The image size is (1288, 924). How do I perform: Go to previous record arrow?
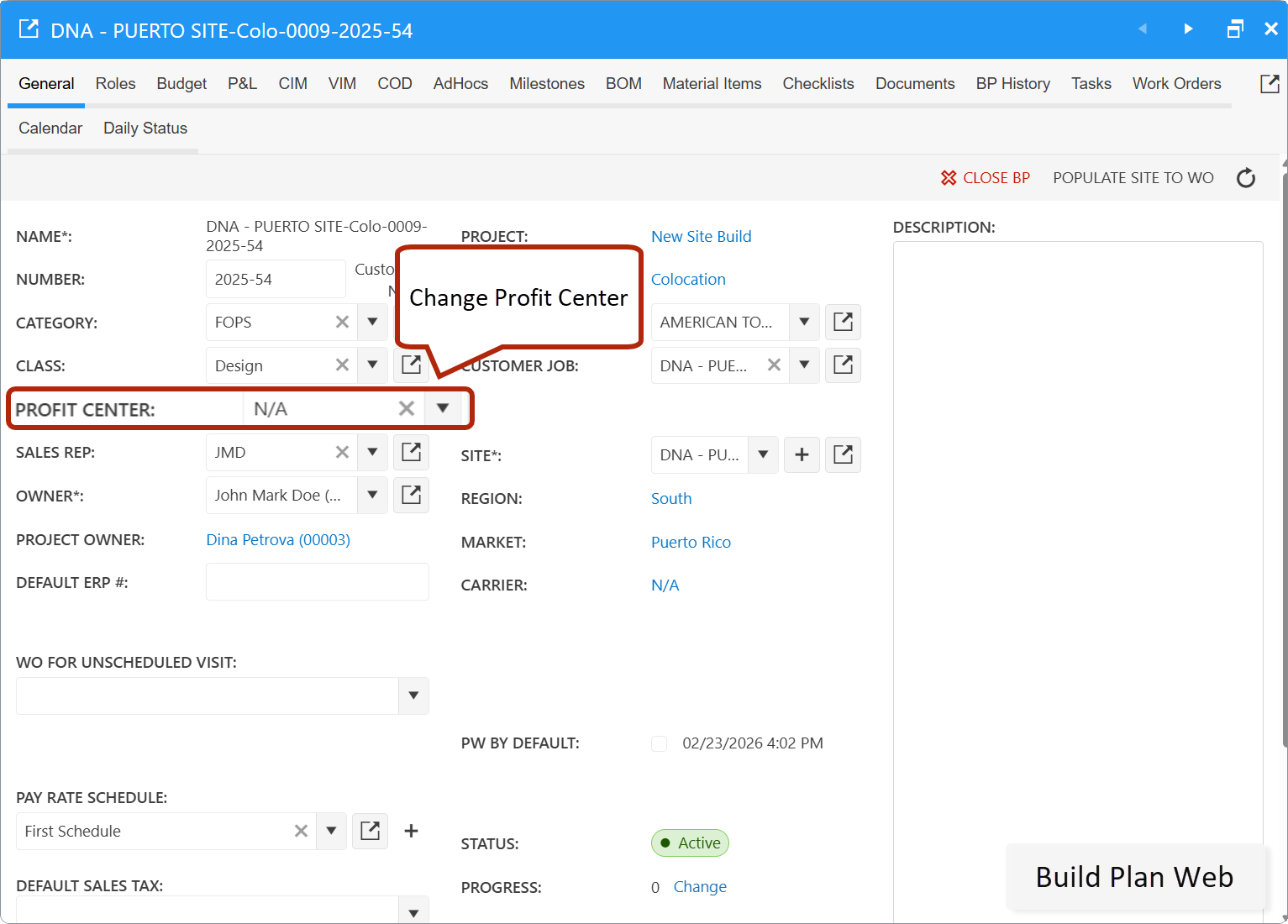click(1142, 29)
